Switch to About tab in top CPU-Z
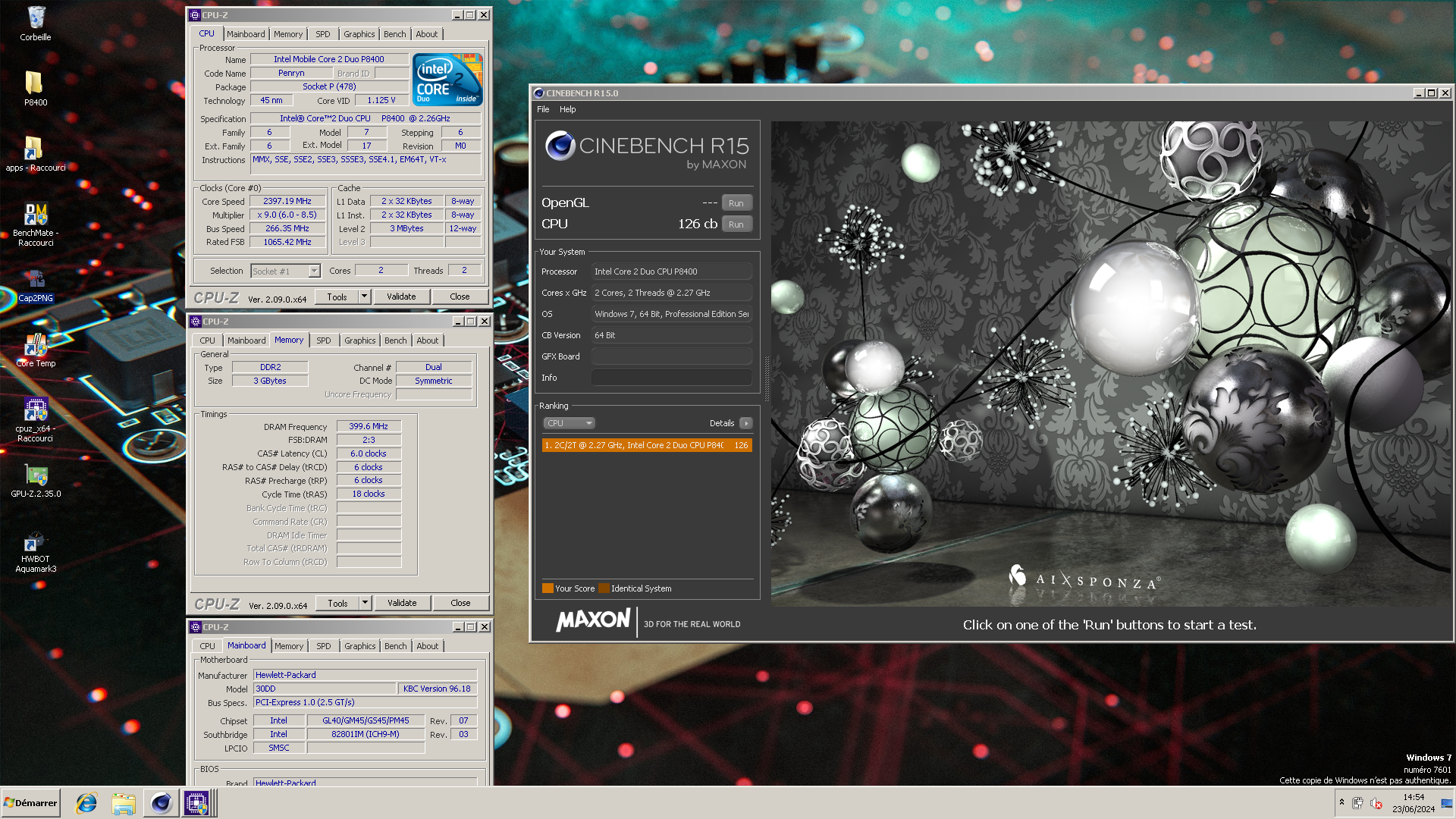 (426, 34)
